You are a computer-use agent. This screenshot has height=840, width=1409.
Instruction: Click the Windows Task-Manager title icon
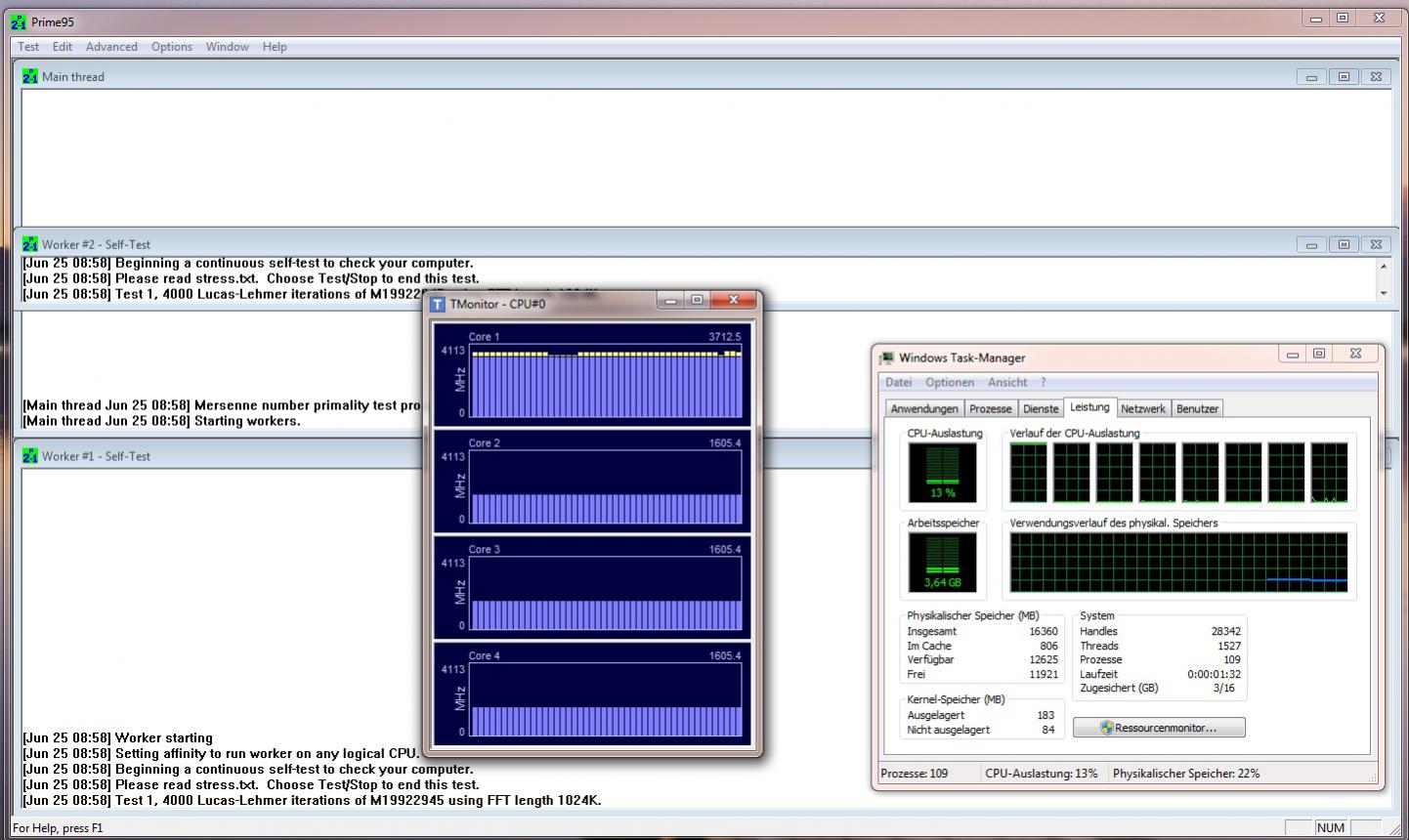(x=886, y=358)
